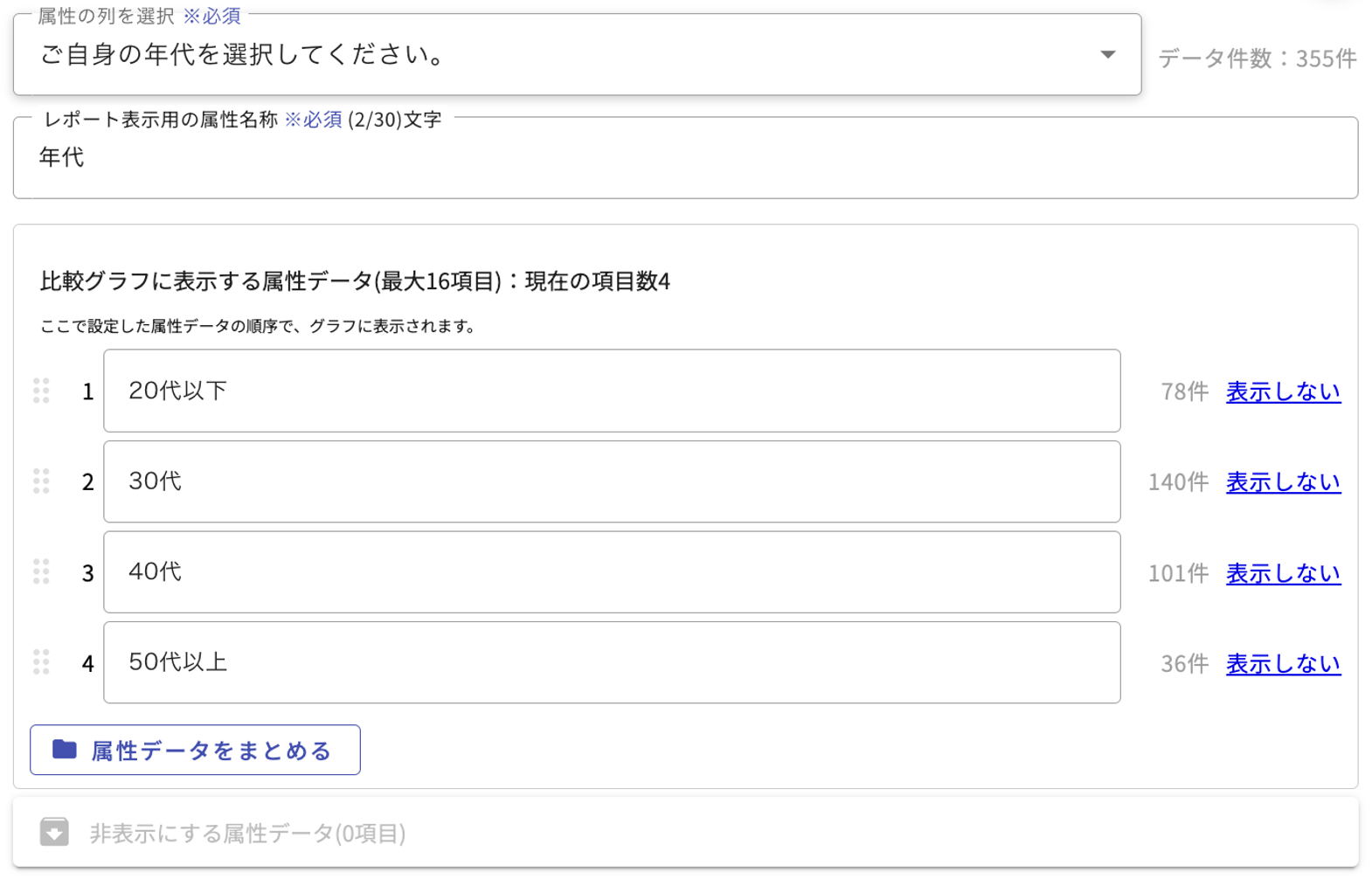Click archive icon beside 非表示にする属性データ
Image resolution: width=1372 pixels, height=879 pixels.
coord(54,832)
